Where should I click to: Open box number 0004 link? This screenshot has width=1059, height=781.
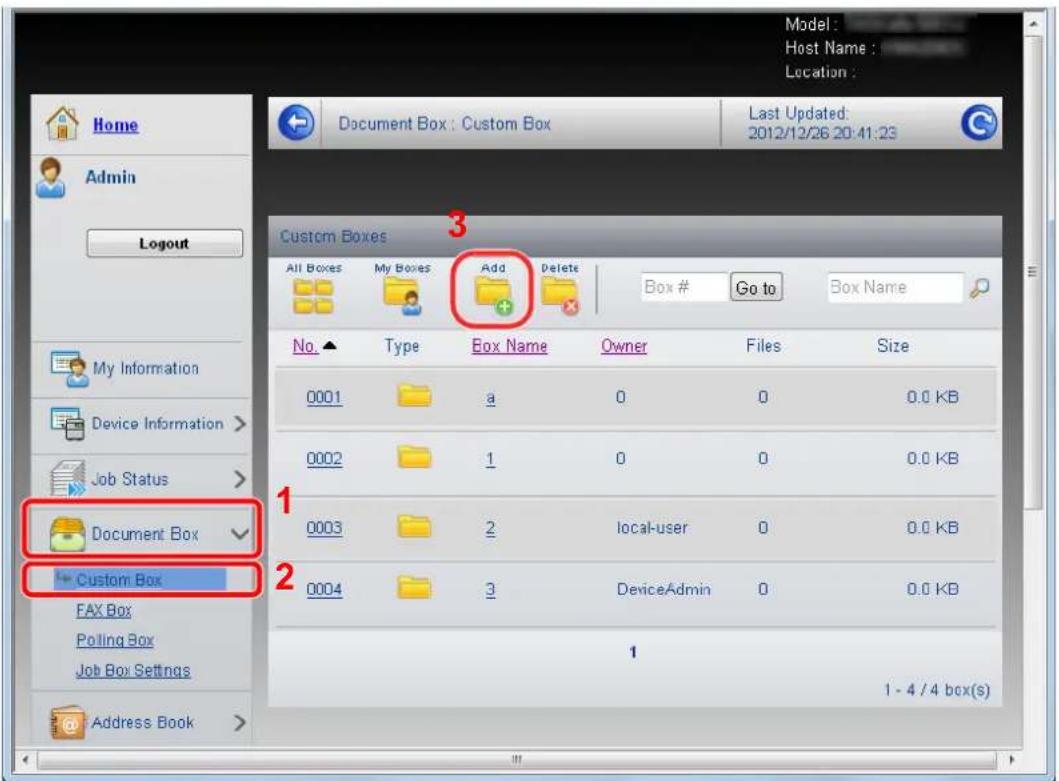pos(324,589)
